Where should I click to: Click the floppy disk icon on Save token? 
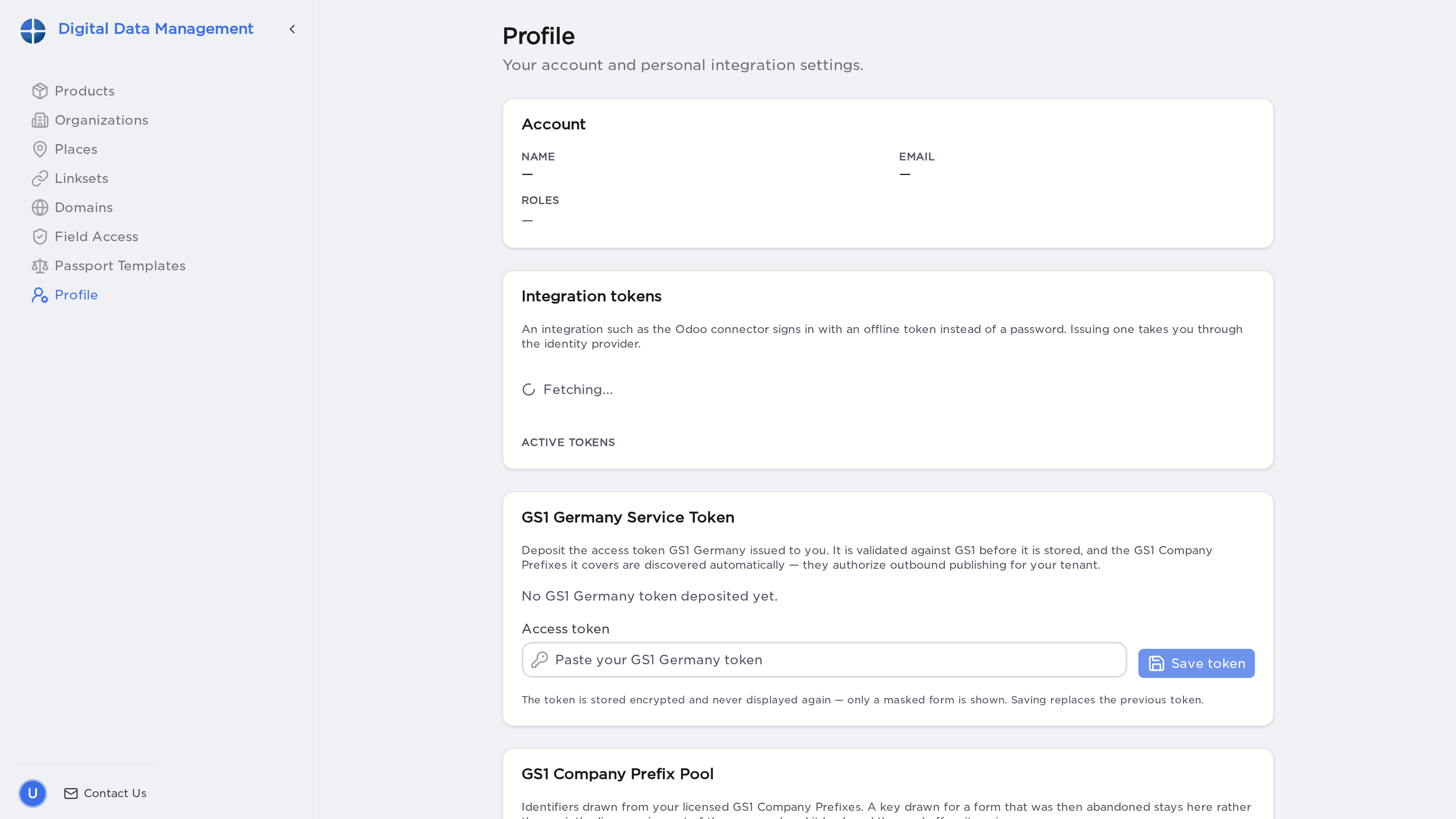(1157, 663)
